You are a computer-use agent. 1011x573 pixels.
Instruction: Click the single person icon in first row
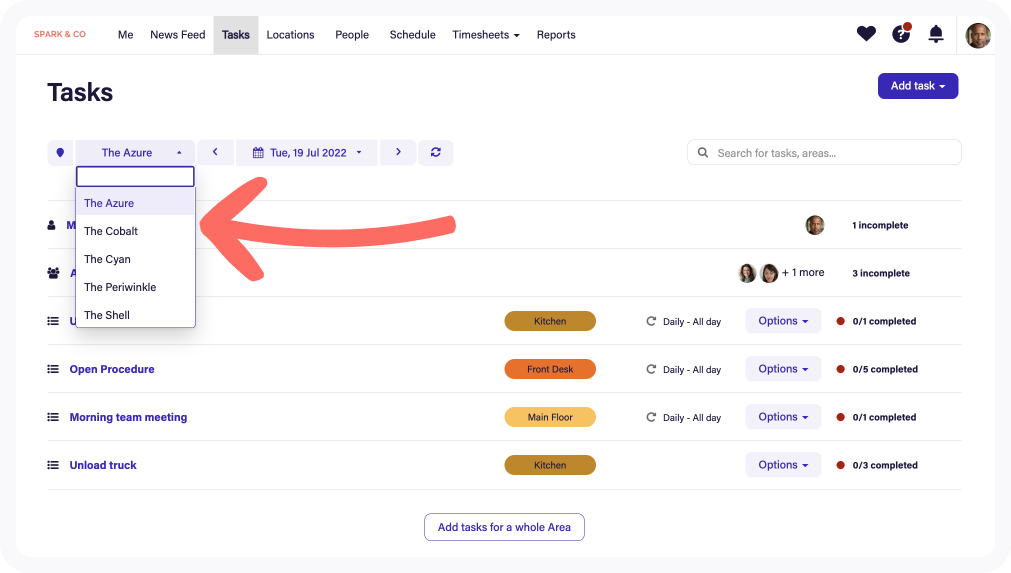point(52,225)
